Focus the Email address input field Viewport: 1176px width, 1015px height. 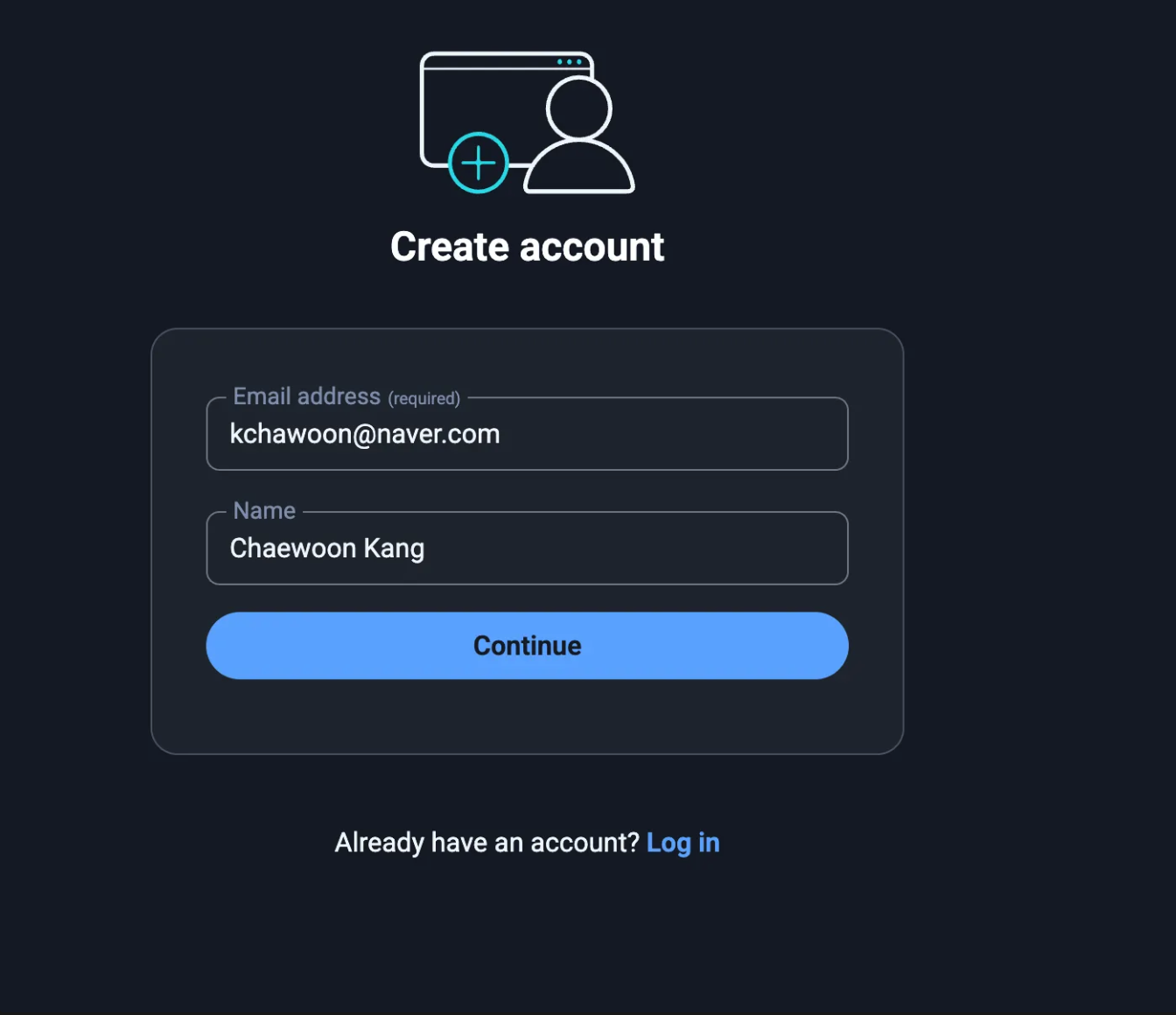pos(665,435)
